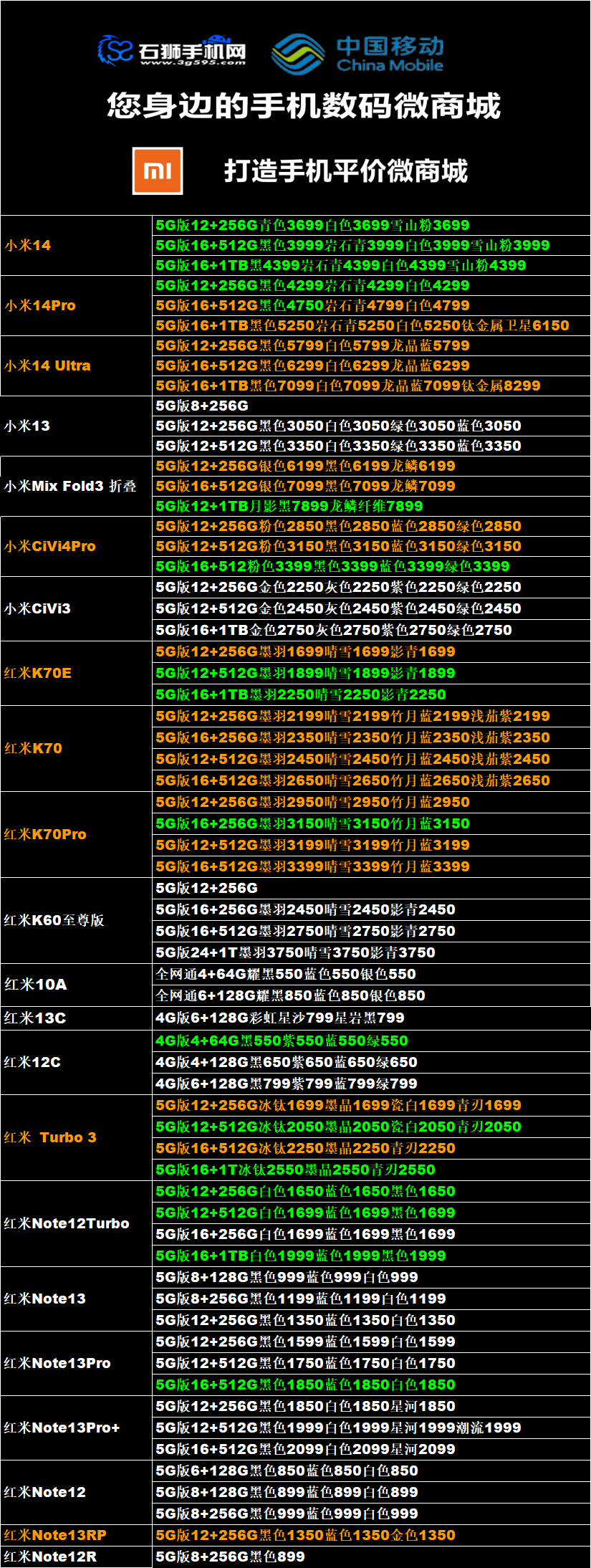Click the row 4G版4+64G黑550
The width and height of the screenshot is (591, 1568).
point(372,1041)
